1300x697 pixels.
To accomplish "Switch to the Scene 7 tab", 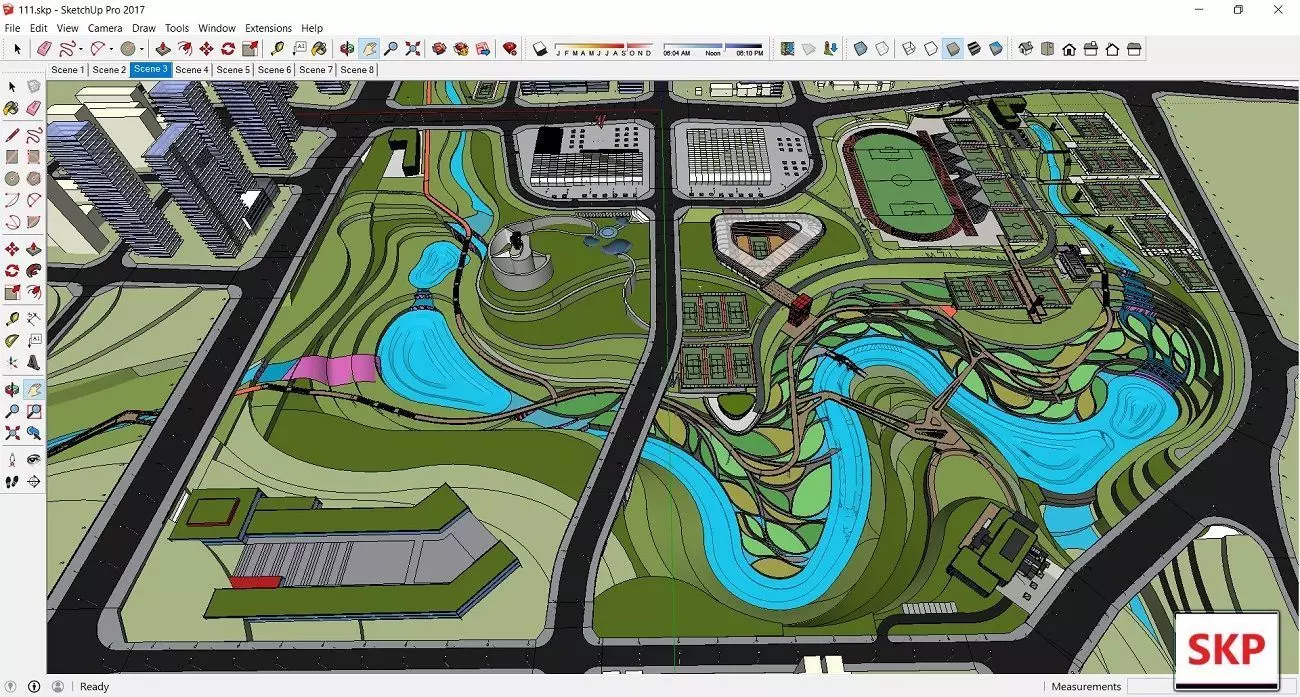I will [316, 70].
